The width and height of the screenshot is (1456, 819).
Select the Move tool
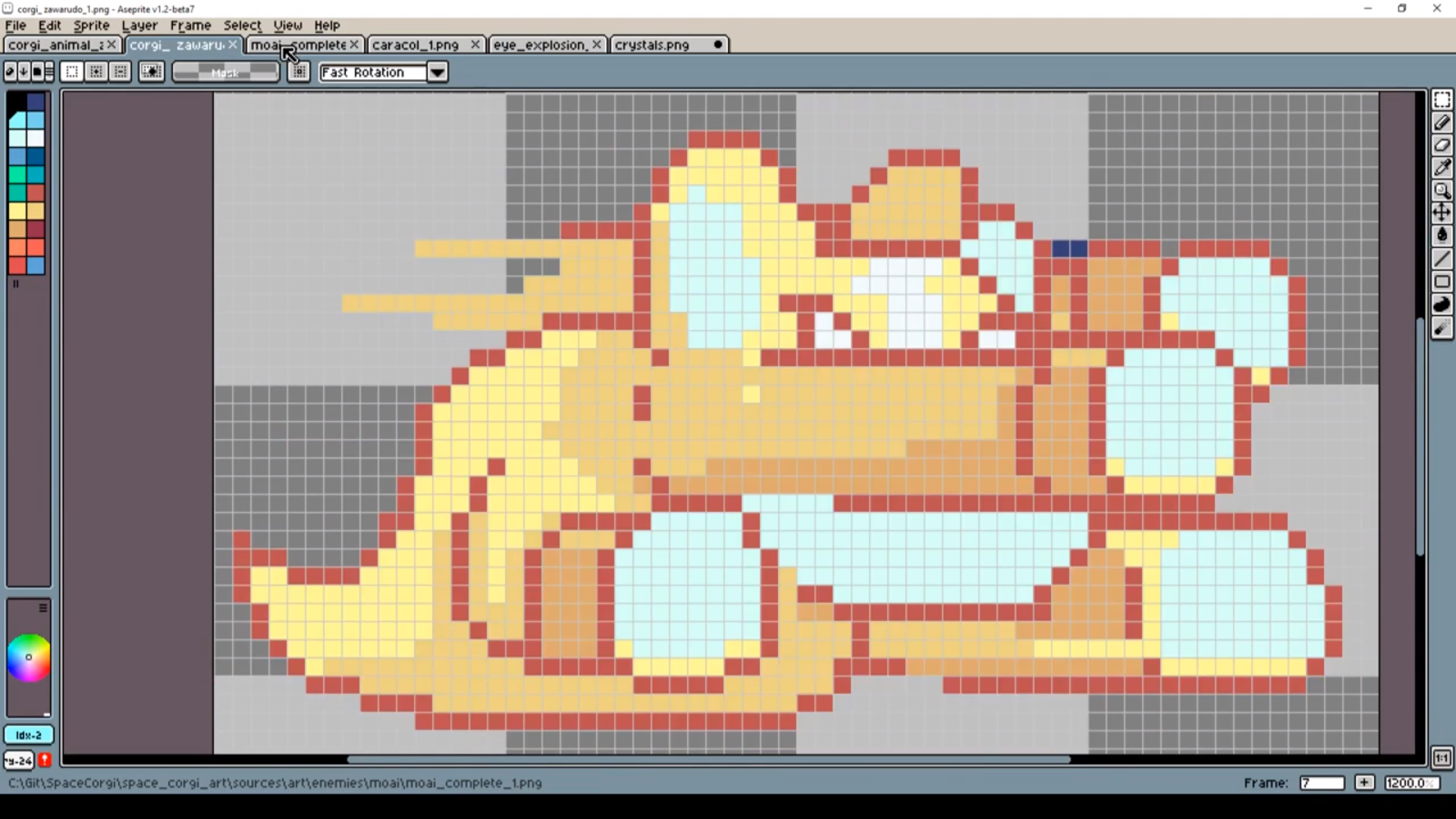pyautogui.click(x=1442, y=213)
